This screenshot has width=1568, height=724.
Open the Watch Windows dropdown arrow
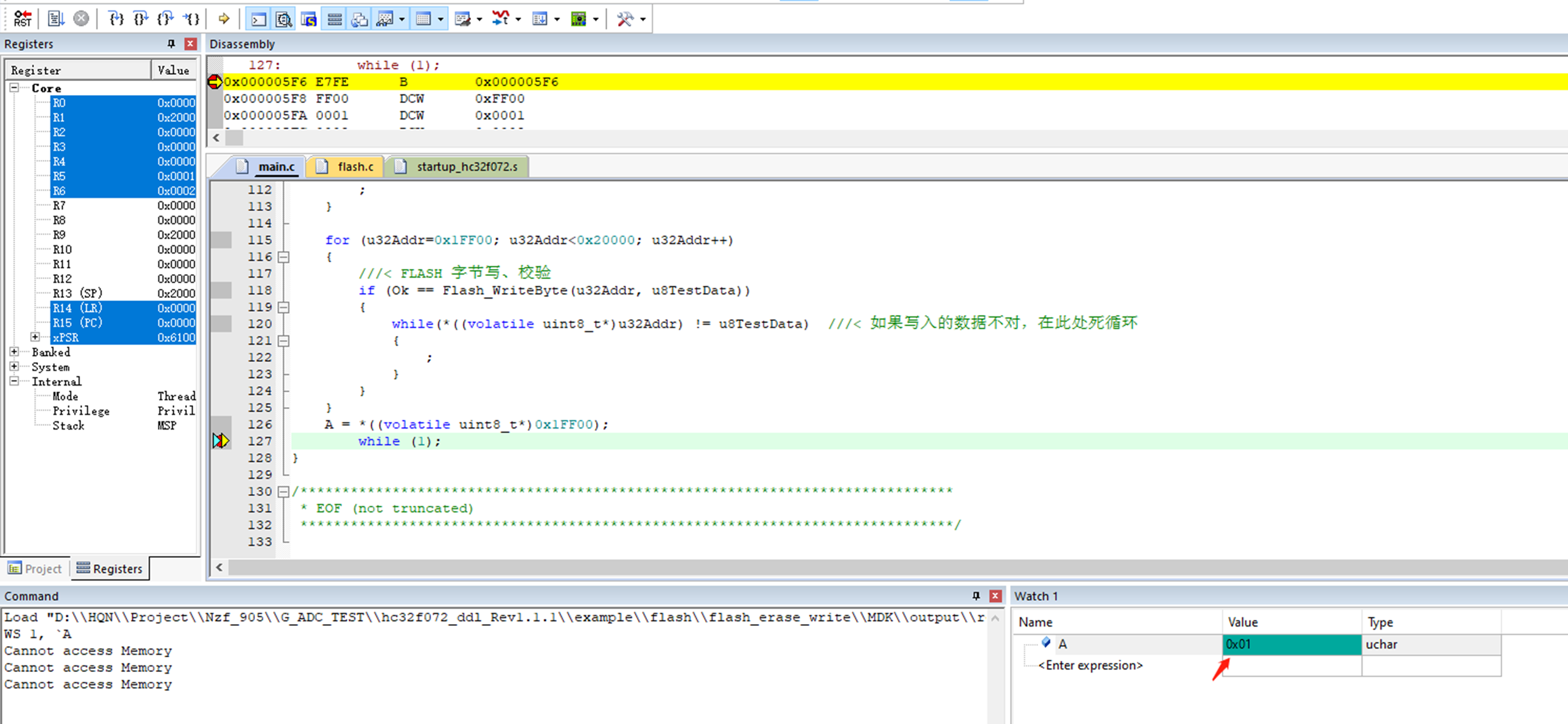point(402,19)
